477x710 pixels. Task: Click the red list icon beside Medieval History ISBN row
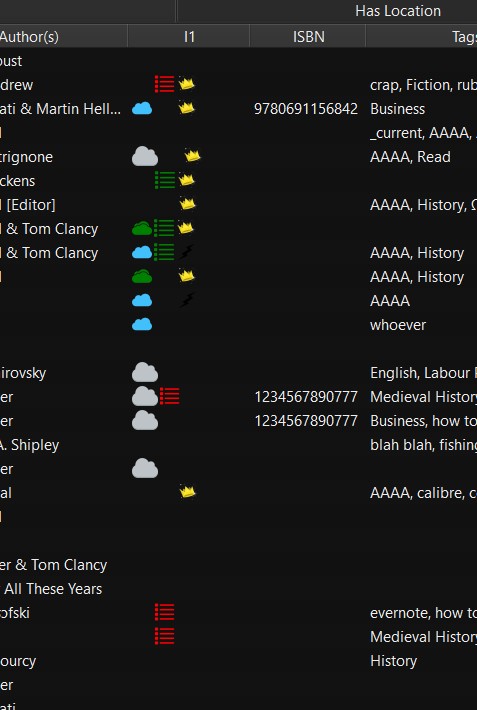tap(169, 396)
